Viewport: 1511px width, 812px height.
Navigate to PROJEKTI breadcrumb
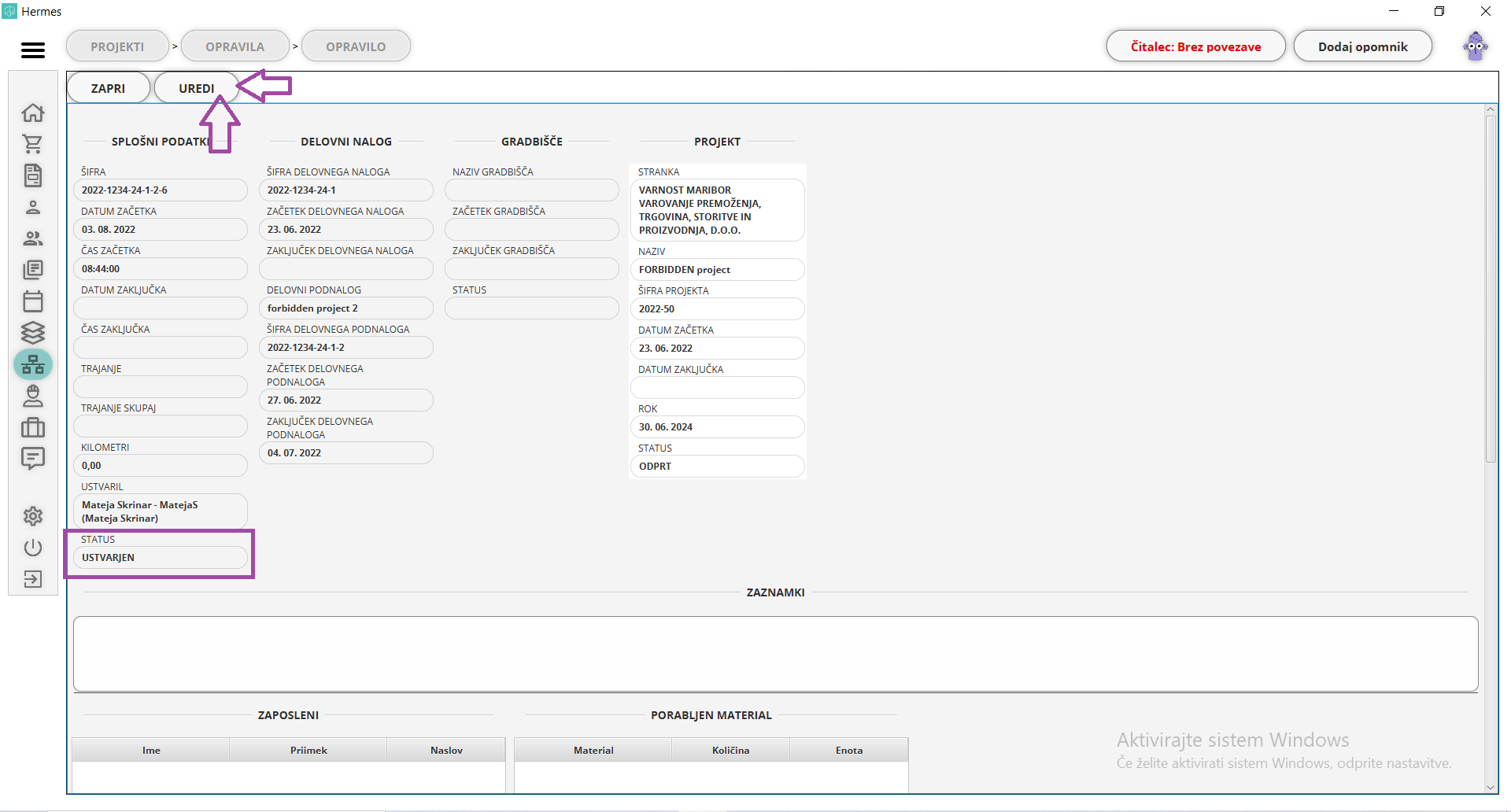point(117,46)
